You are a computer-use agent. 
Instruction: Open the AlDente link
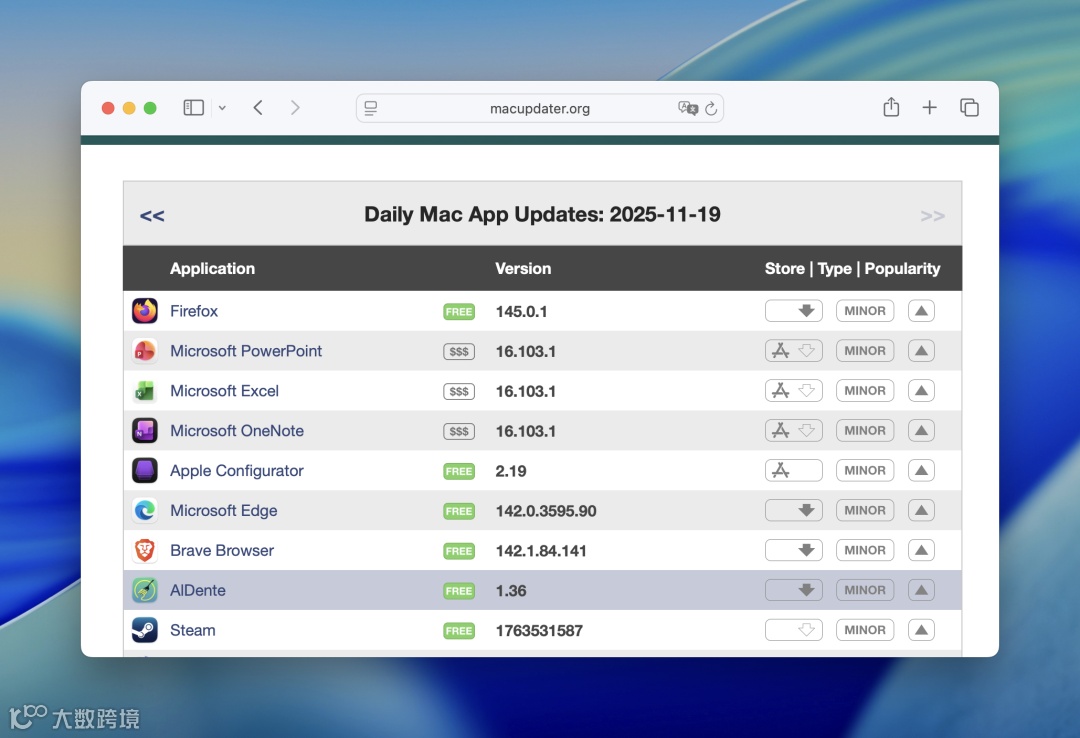198,591
